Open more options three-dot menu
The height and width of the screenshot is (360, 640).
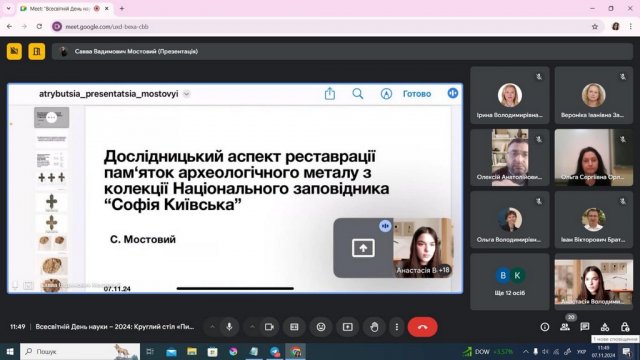pyautogui.click(x=396, y=327)
